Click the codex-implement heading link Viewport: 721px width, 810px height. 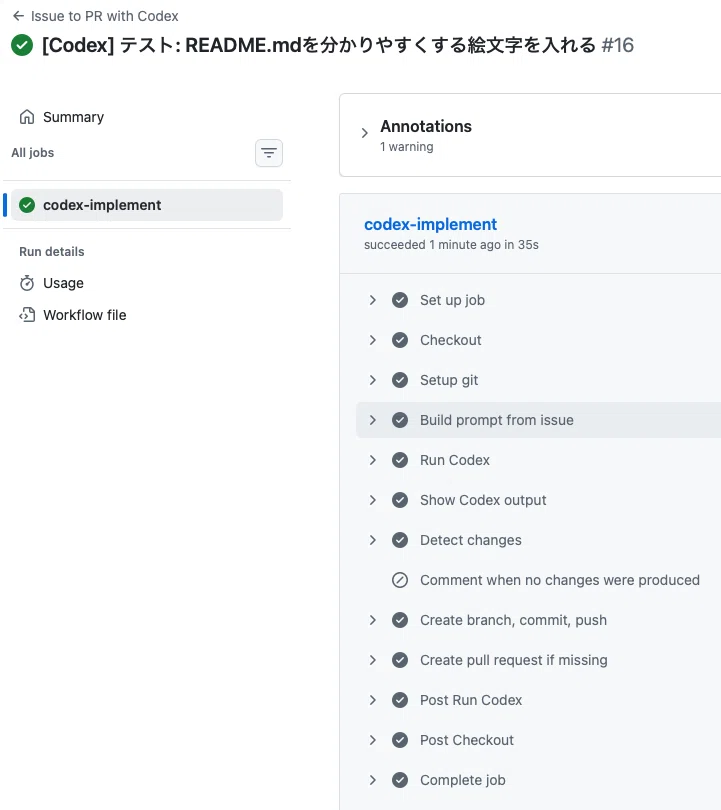(430, 224)
